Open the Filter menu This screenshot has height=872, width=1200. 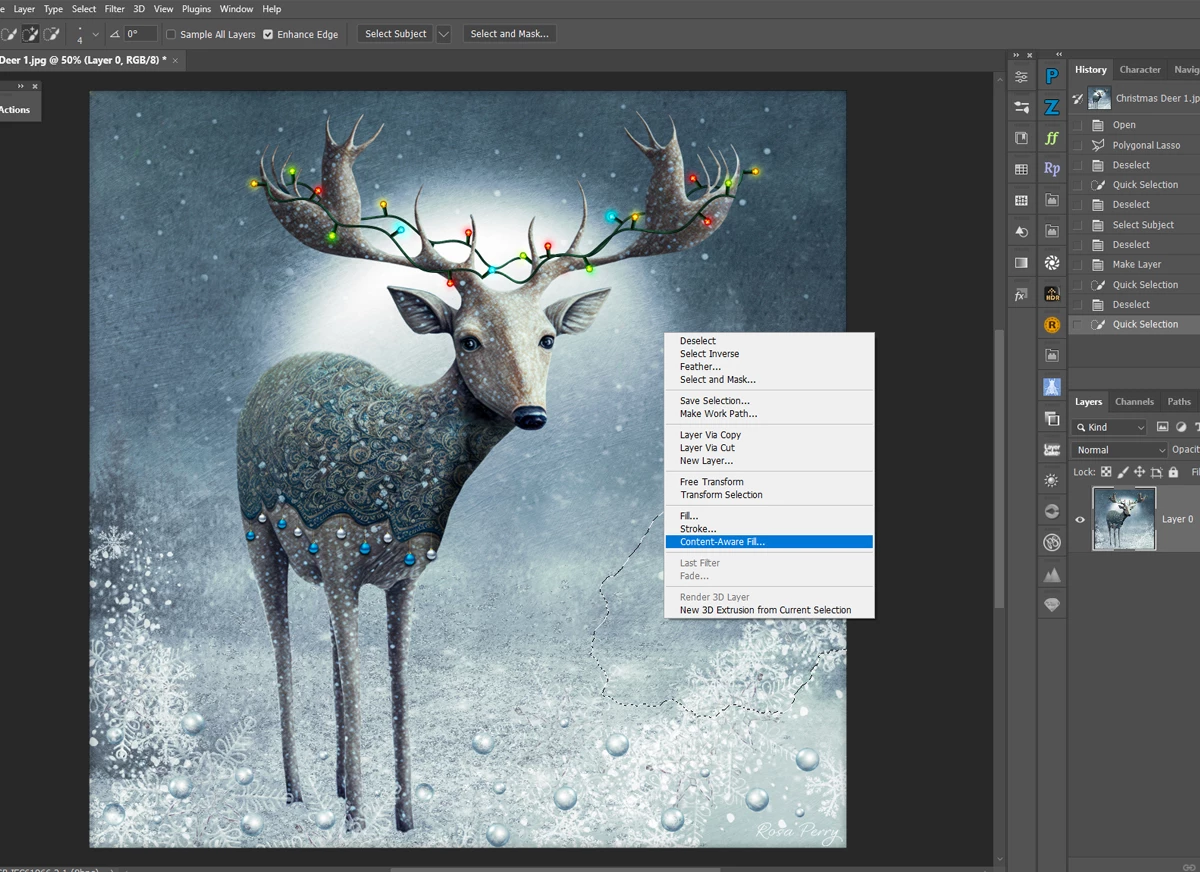point(115,9)
